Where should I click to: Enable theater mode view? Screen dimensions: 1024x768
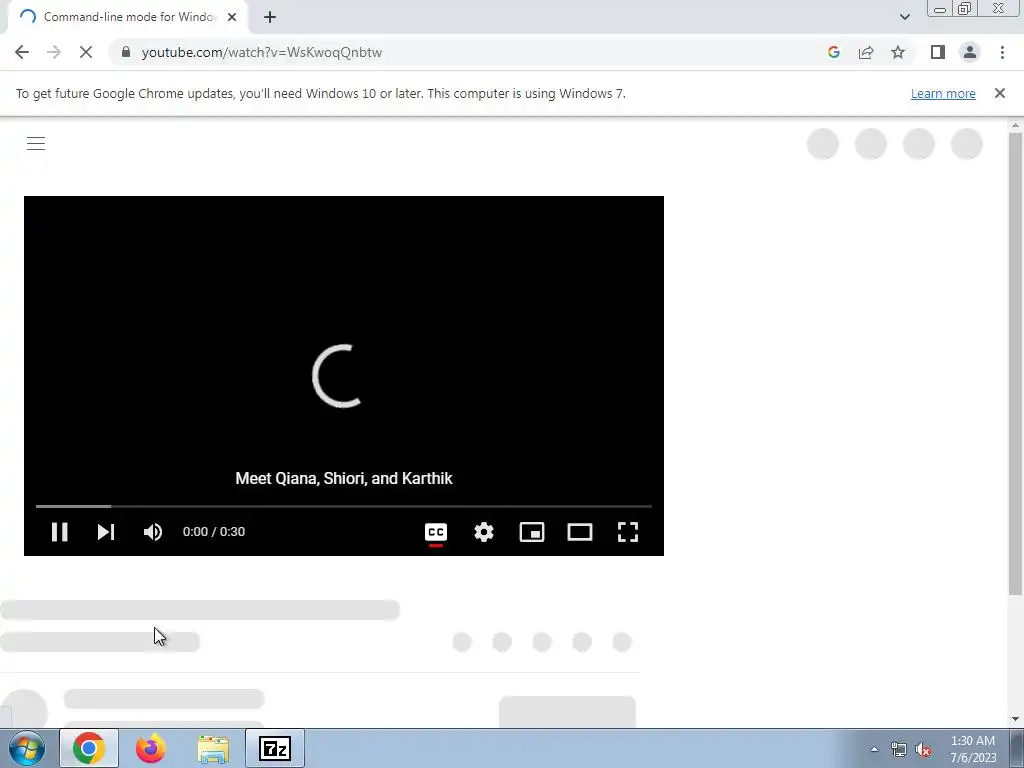tap(580, 532)
